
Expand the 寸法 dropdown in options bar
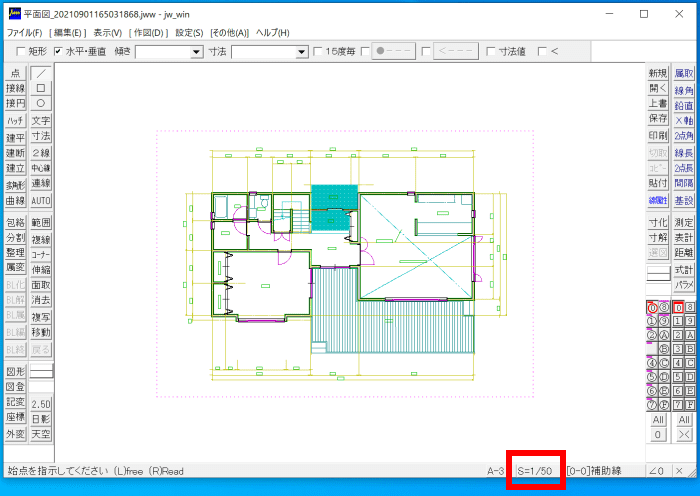(302, 52)
